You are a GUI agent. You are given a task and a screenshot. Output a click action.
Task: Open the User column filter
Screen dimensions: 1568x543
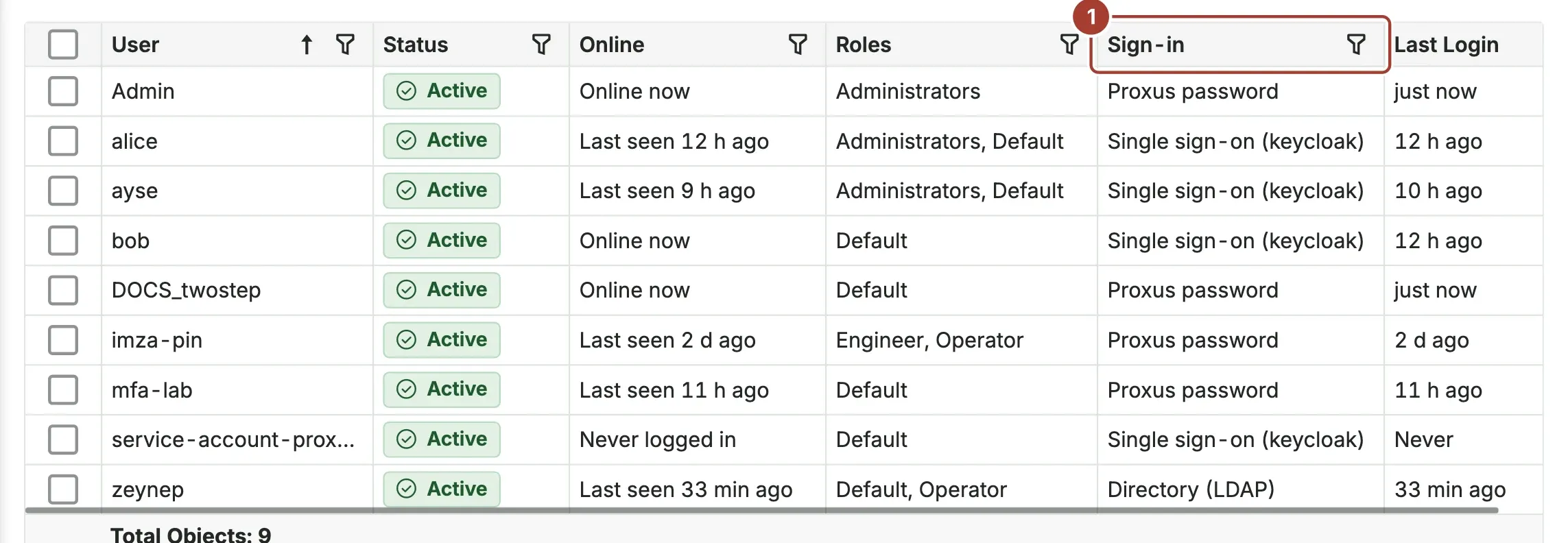(x=345, y=45)
